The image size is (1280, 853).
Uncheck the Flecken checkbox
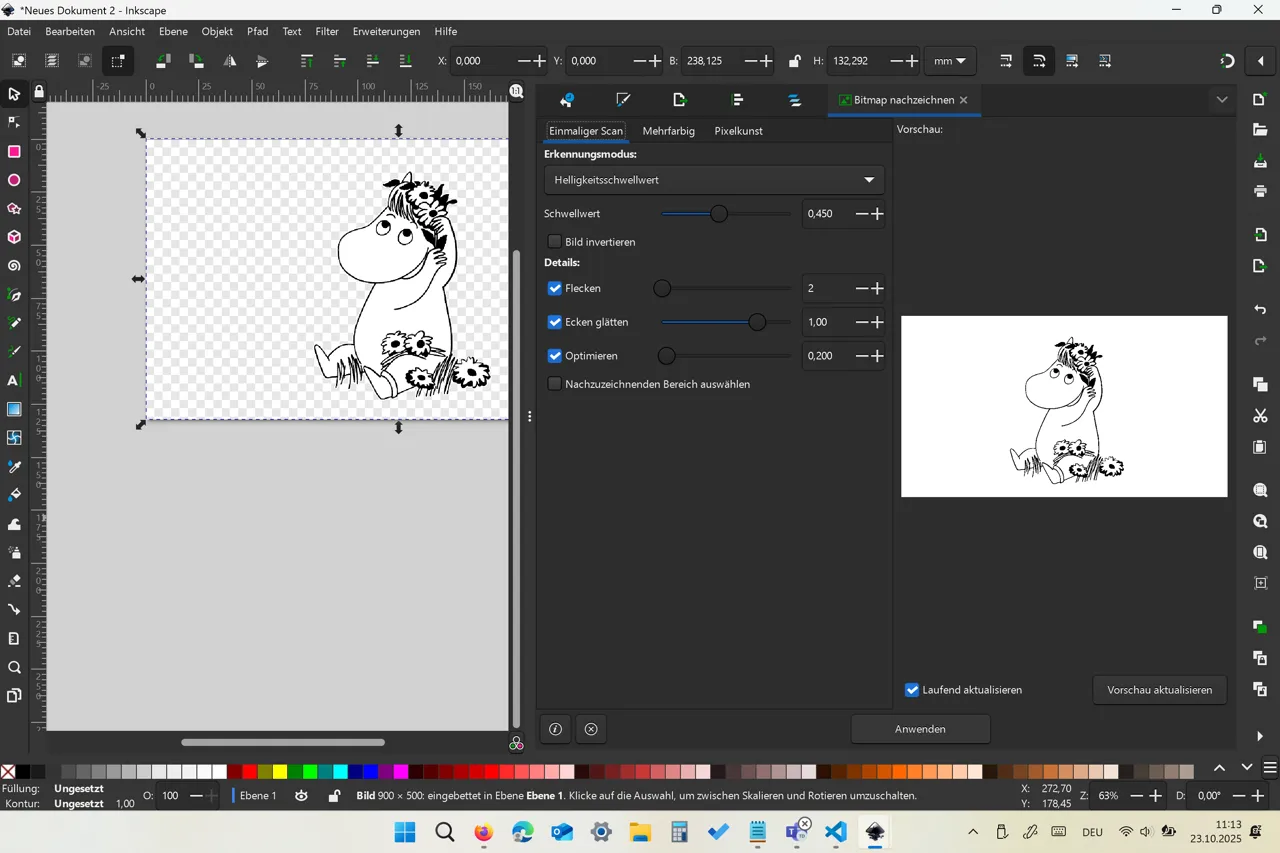555,288
